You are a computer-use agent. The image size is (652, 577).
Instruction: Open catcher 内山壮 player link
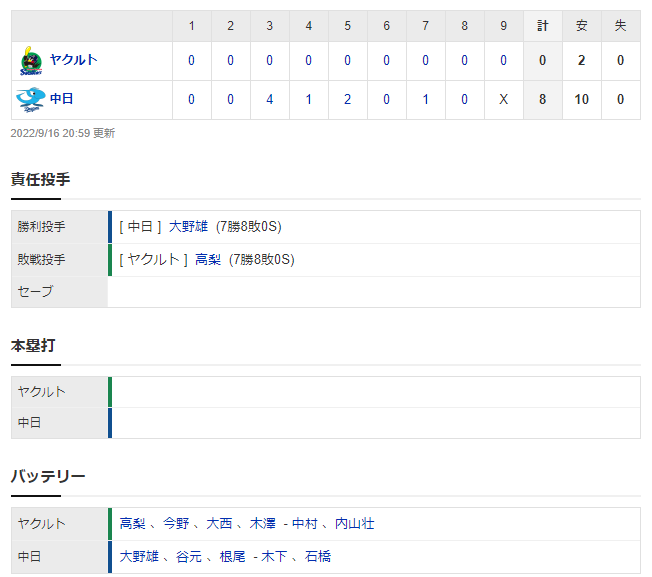click(x=355, y=523)
